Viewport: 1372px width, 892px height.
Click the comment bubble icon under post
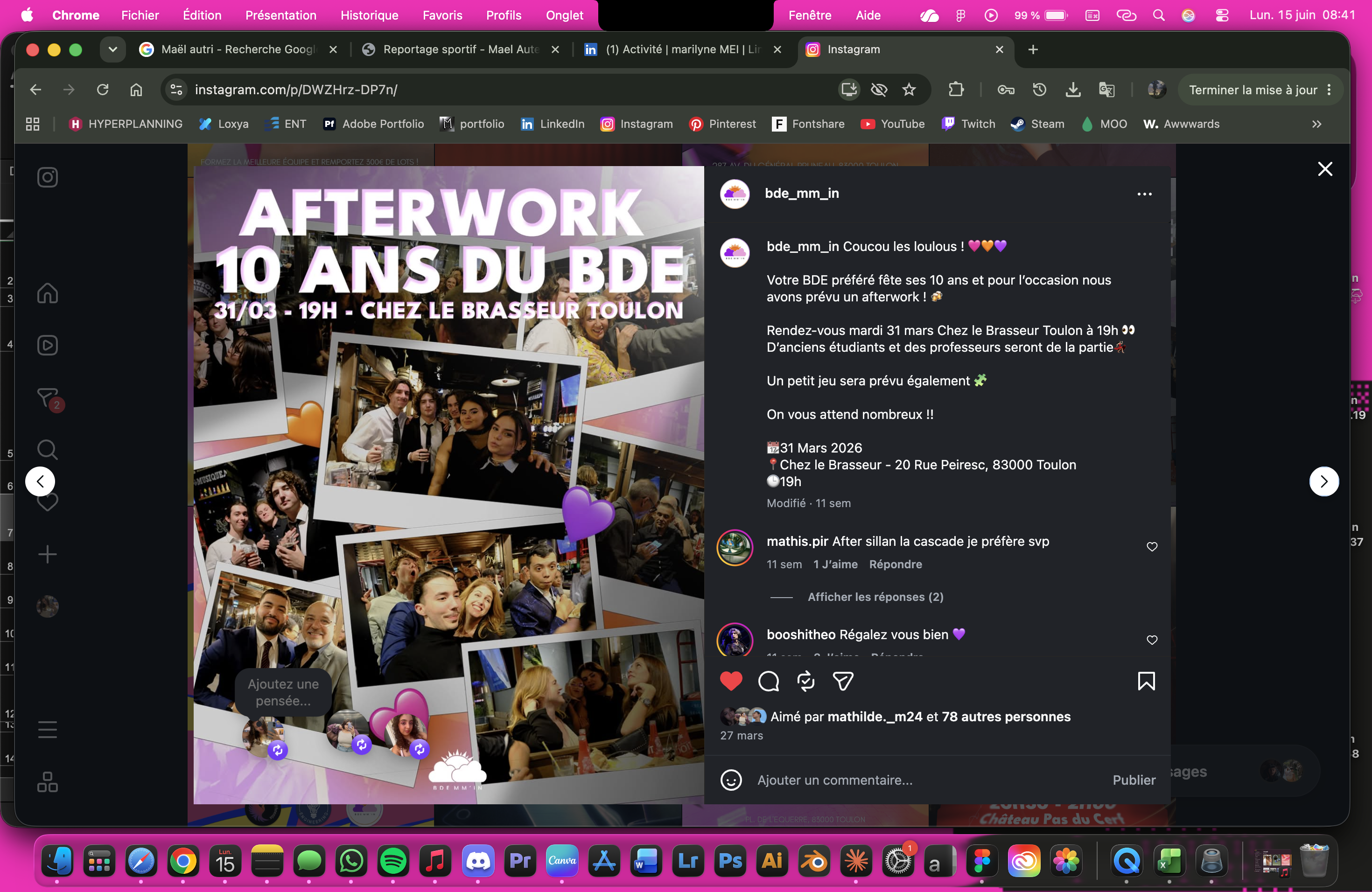pyautogui.click(x=769, y=681)
